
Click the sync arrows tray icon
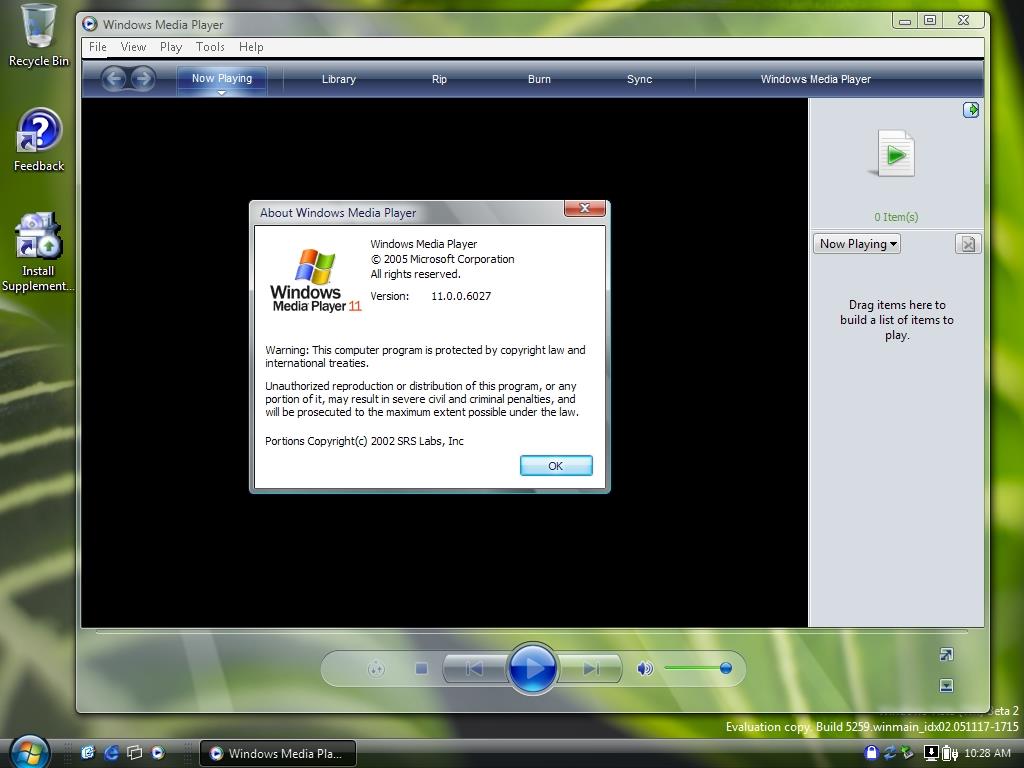pos(889,752)
